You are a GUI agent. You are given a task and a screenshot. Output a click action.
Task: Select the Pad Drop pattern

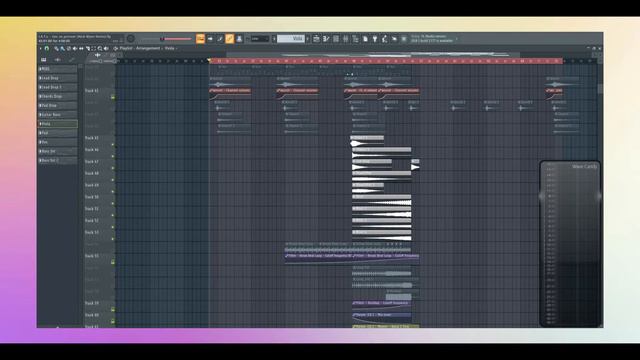[x=57, y=105]
